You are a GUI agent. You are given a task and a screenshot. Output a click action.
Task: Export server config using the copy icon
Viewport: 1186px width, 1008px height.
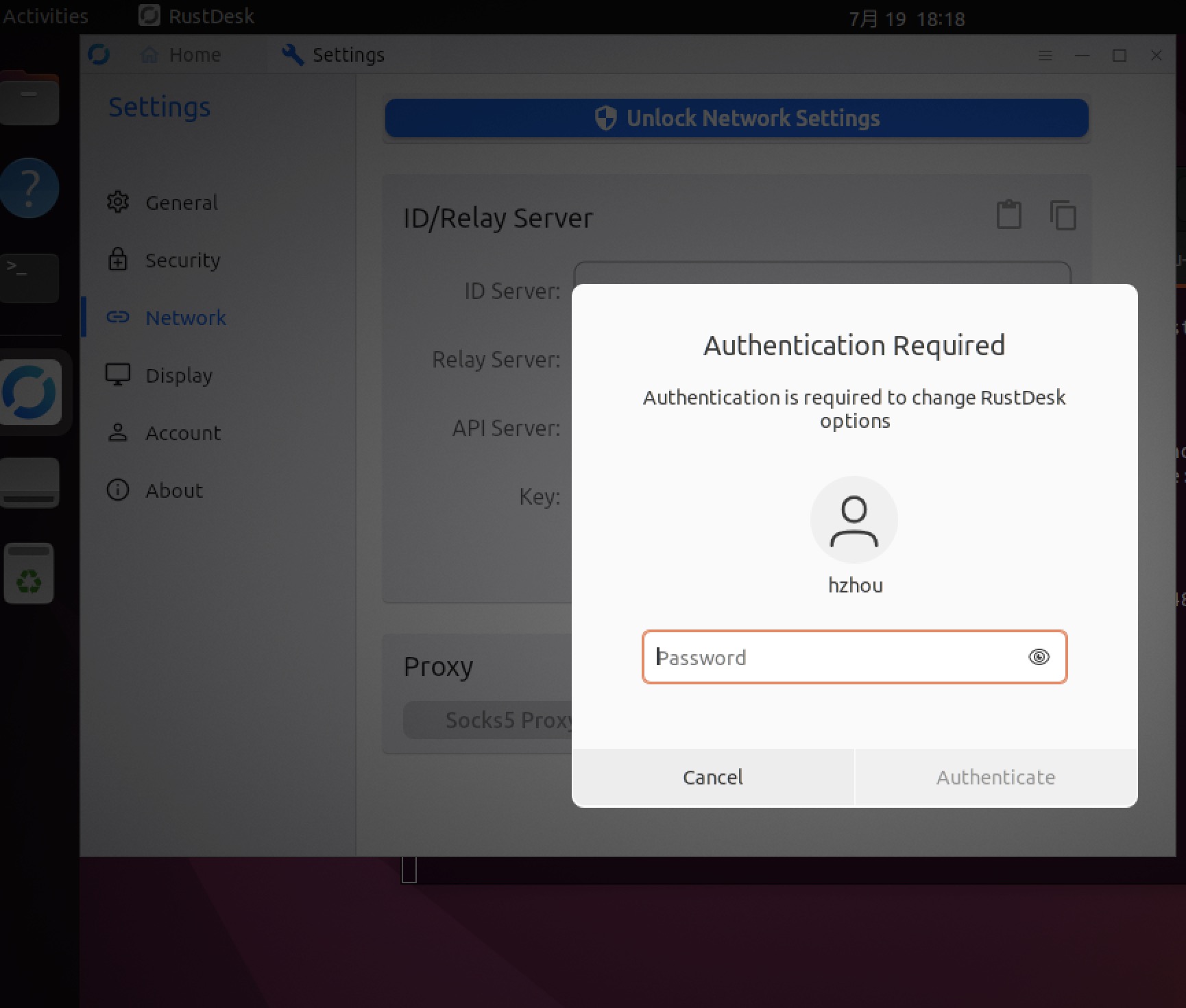click(x=1063, y=215)
